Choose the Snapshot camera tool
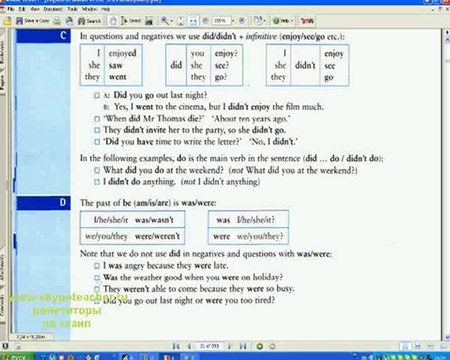 [149, 21]
